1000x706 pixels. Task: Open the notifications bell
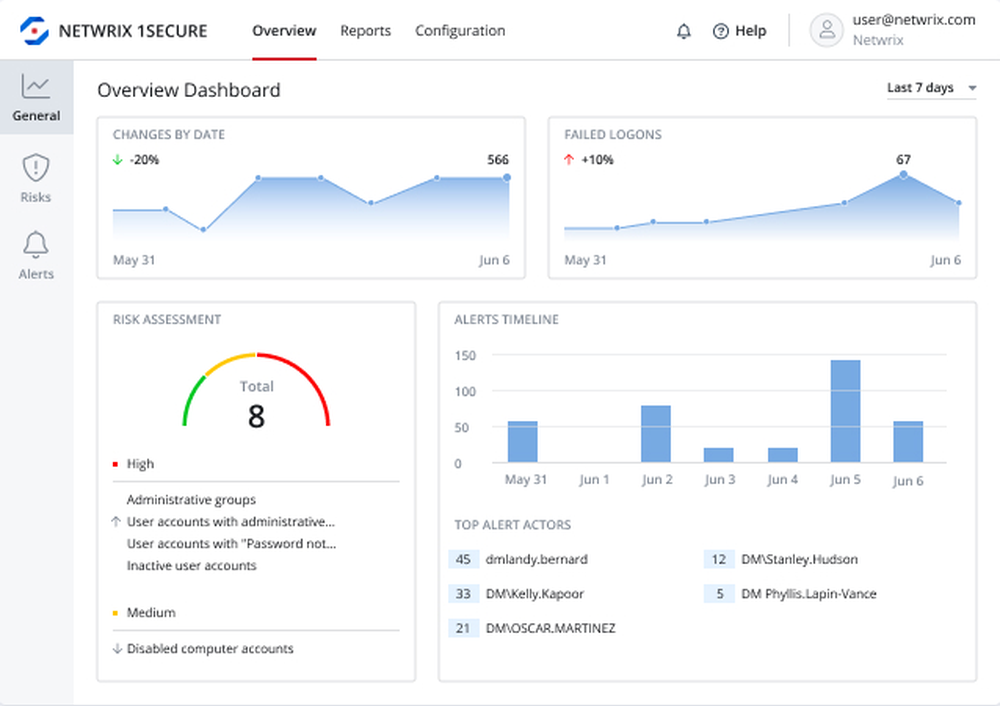684,31
